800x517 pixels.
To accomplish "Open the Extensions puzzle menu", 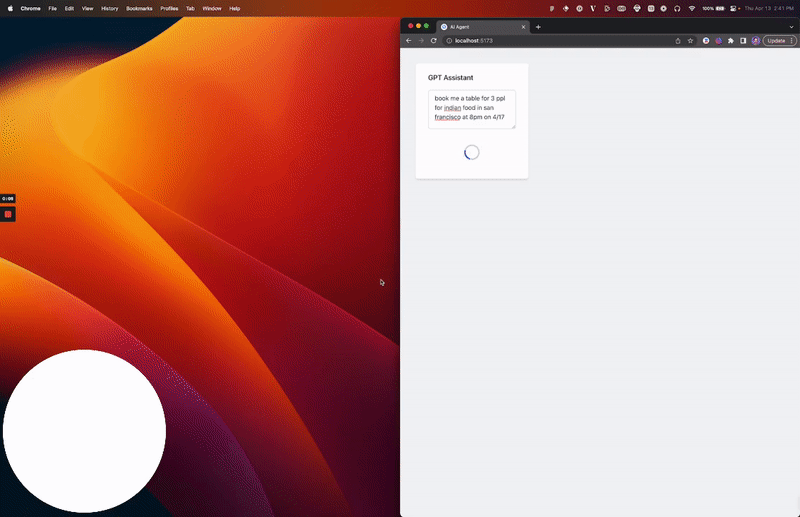I will 731,40.
